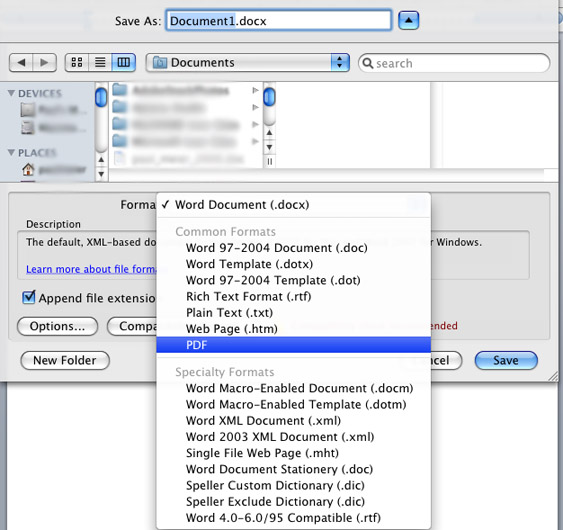Choose Word Document (.docx) format
Image resolution: width=563 pixels, height=530 pixels.
[x=293, y=205]
